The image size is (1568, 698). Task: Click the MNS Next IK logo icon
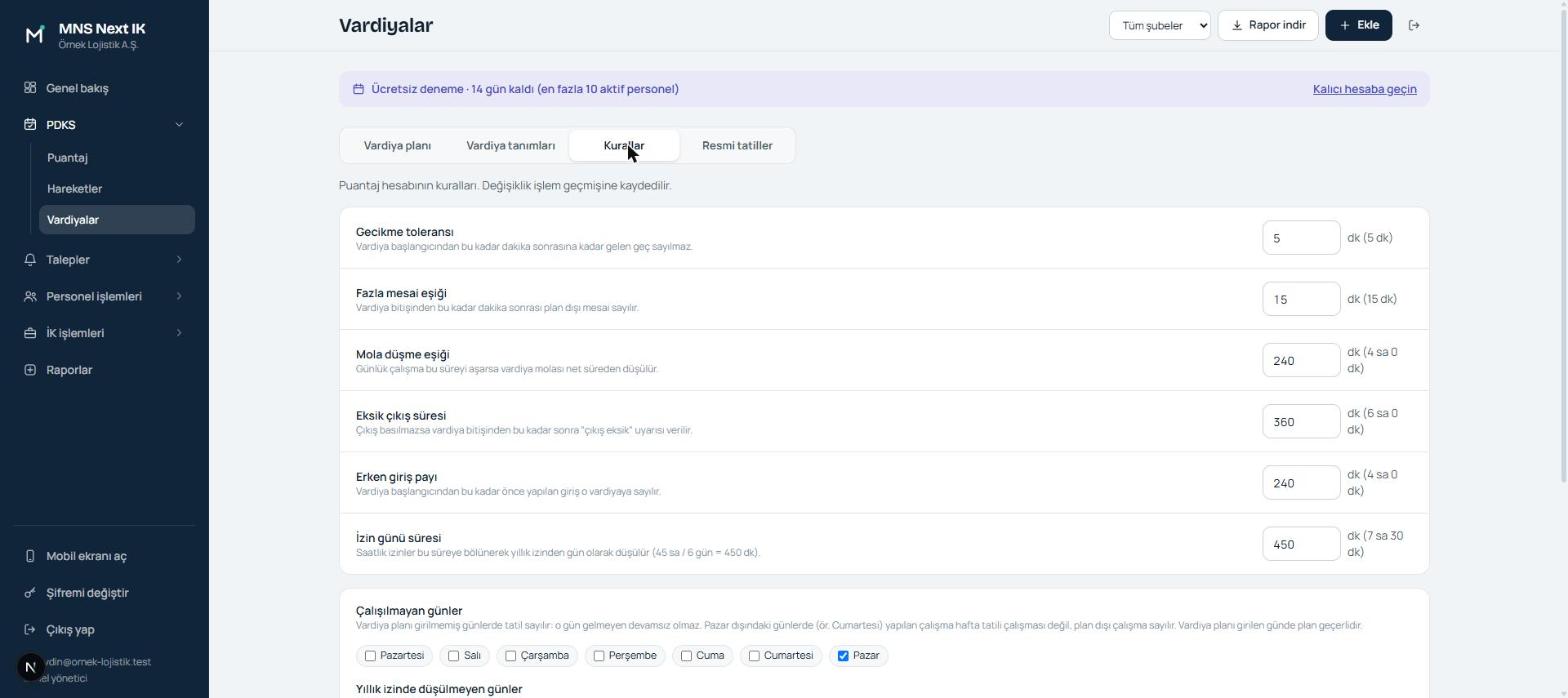click(x=34, y=35)
